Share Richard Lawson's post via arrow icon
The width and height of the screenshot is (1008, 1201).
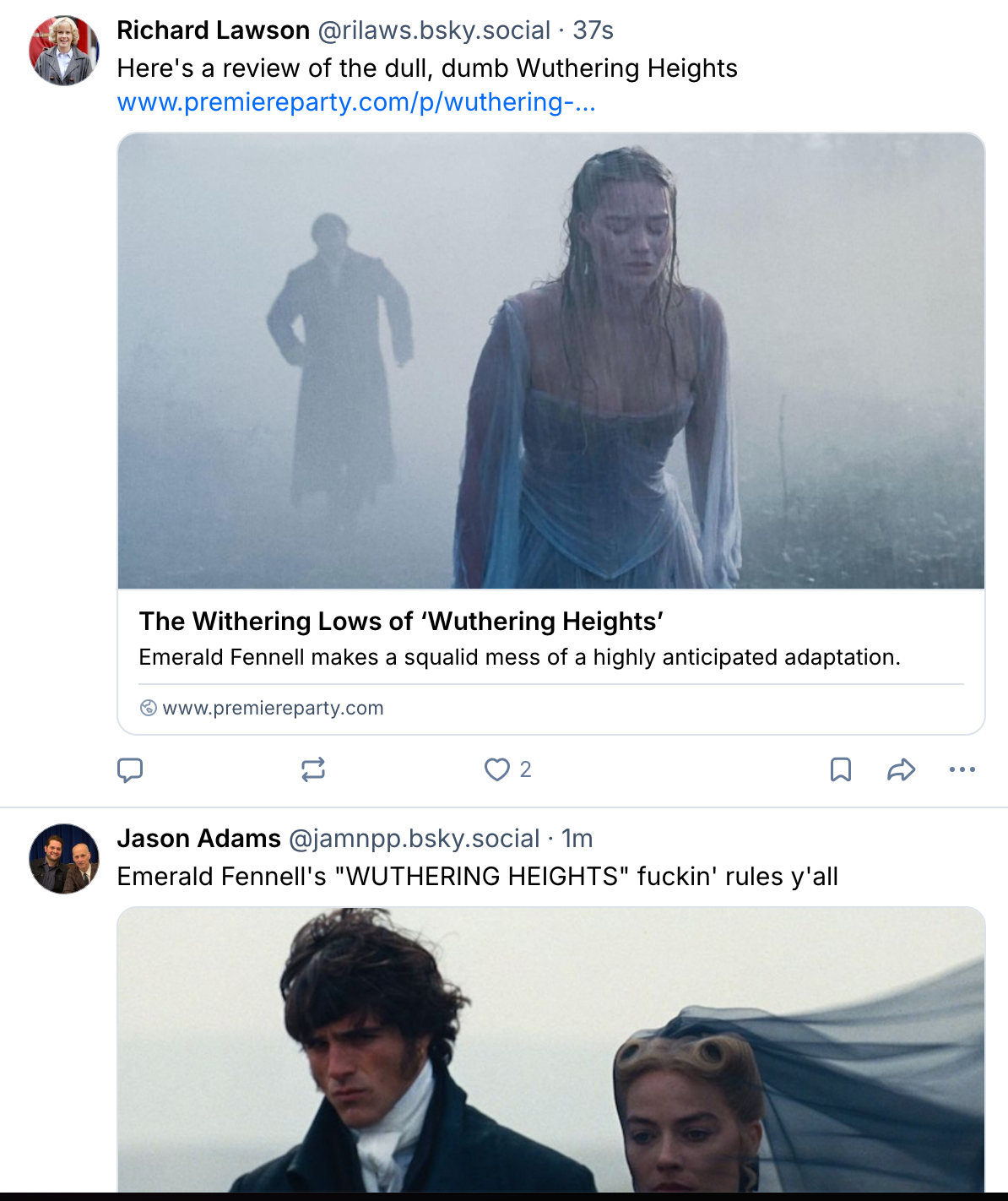point(902,769)
